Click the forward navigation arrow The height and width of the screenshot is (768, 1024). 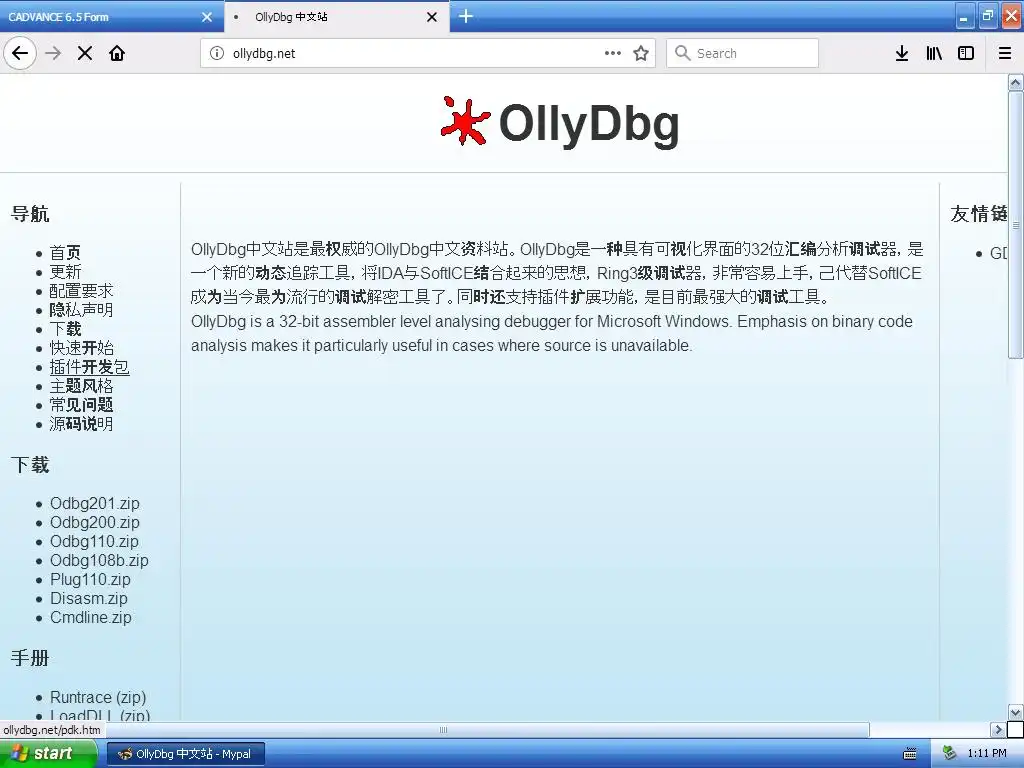53,53
